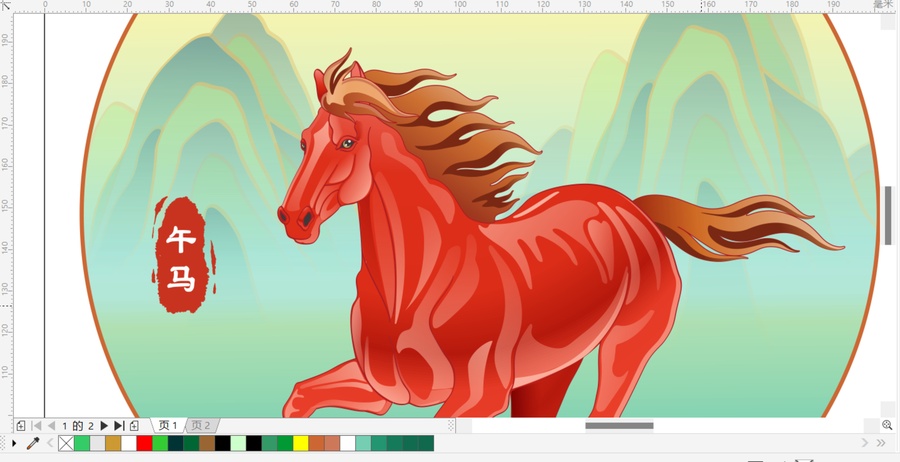Pick the red swatch in the palette
This screenshot has height=462, width=900.
click(145, 443)
